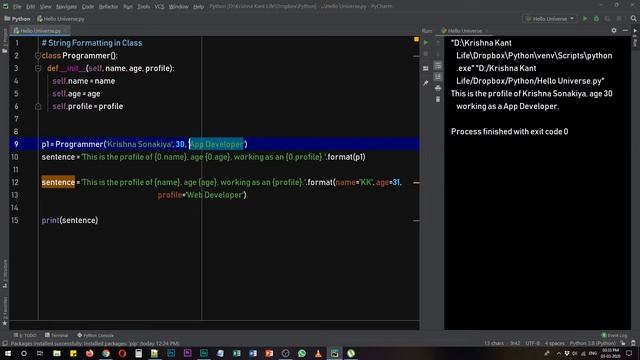Open Opera from the taskbar
The width and height of the screenshot is (640, 360).
tap(122, 353)
